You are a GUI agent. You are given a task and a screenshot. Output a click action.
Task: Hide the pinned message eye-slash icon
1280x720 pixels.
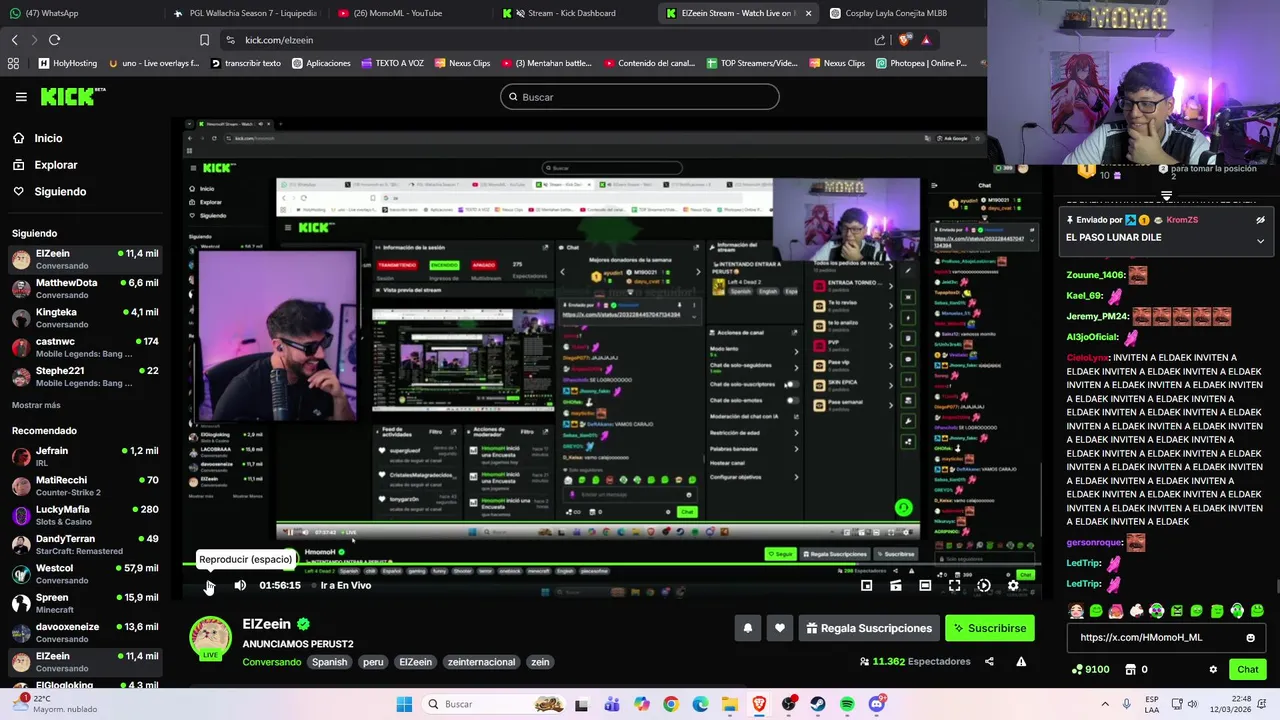tap(1260, 220)
